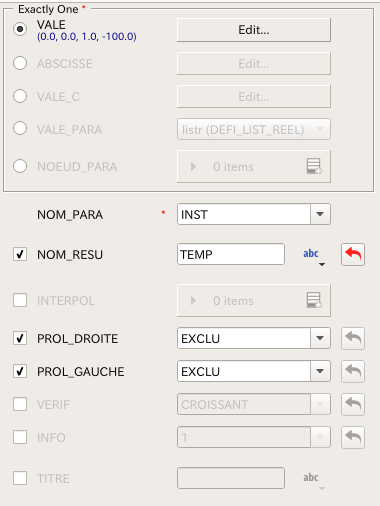Open the PROL_DROITE dropdown showing EXCLU
Viewport: 380px width, 506px height.
pyautogui.click(x=254, y=338)
